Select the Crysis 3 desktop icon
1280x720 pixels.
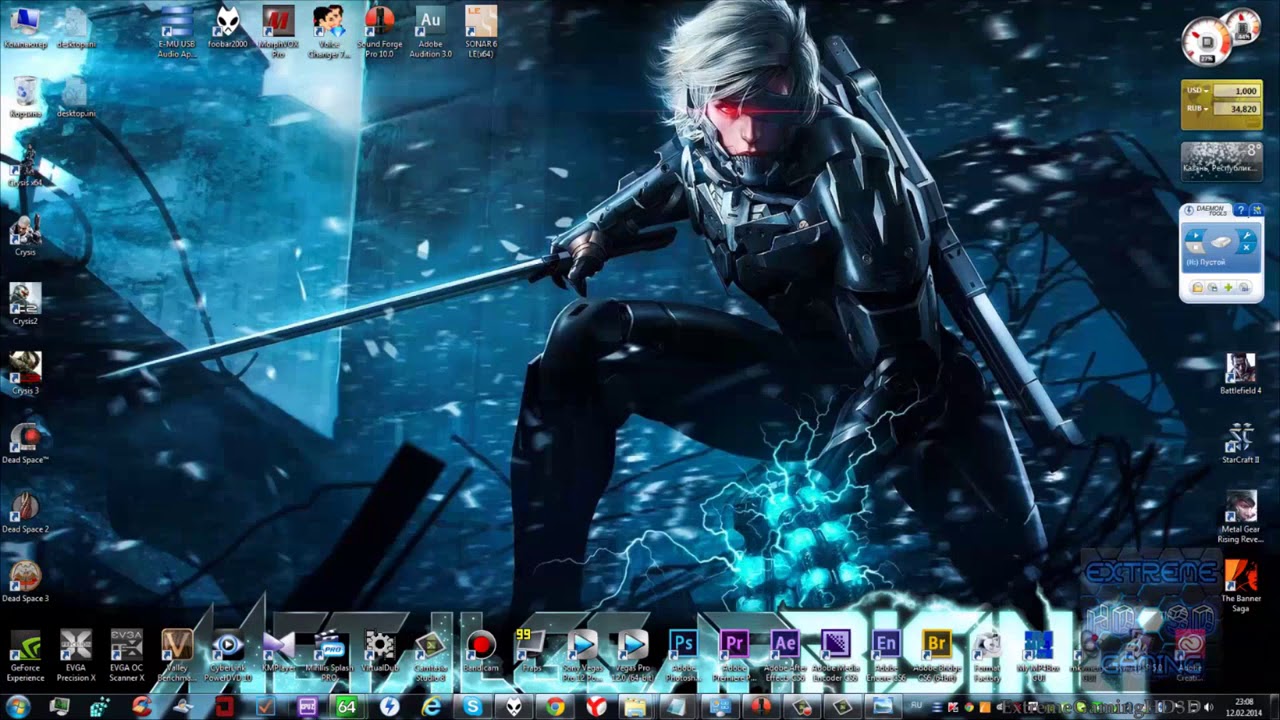tap(25, 373)
